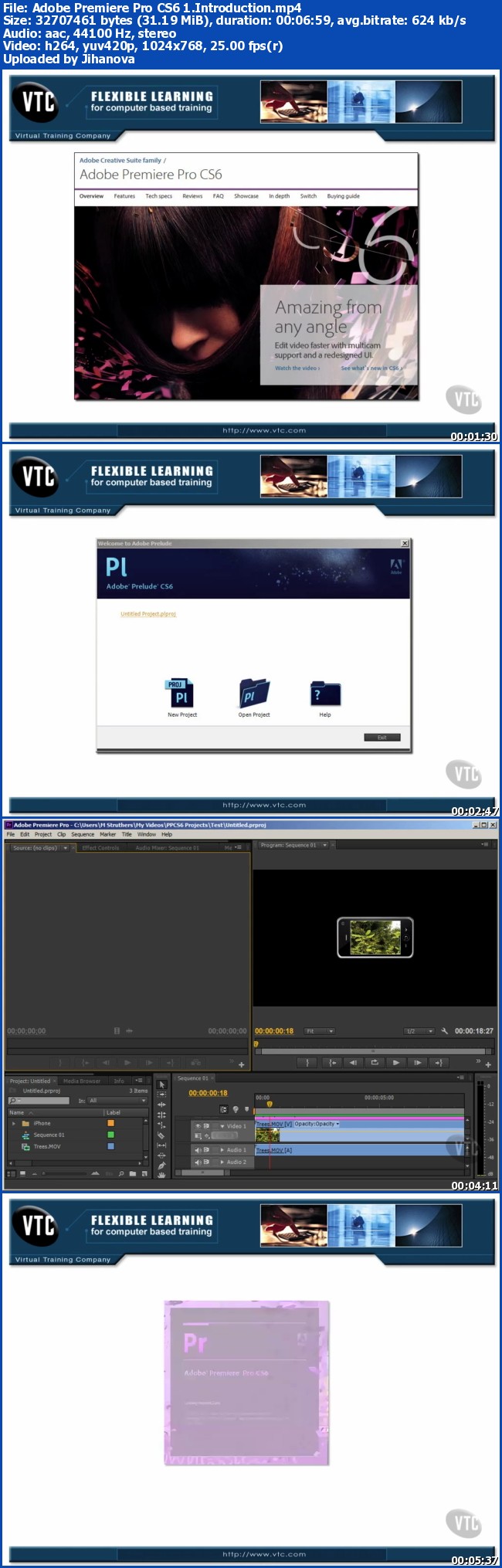Switch to the Effect Controls tab

click(100, 847)
